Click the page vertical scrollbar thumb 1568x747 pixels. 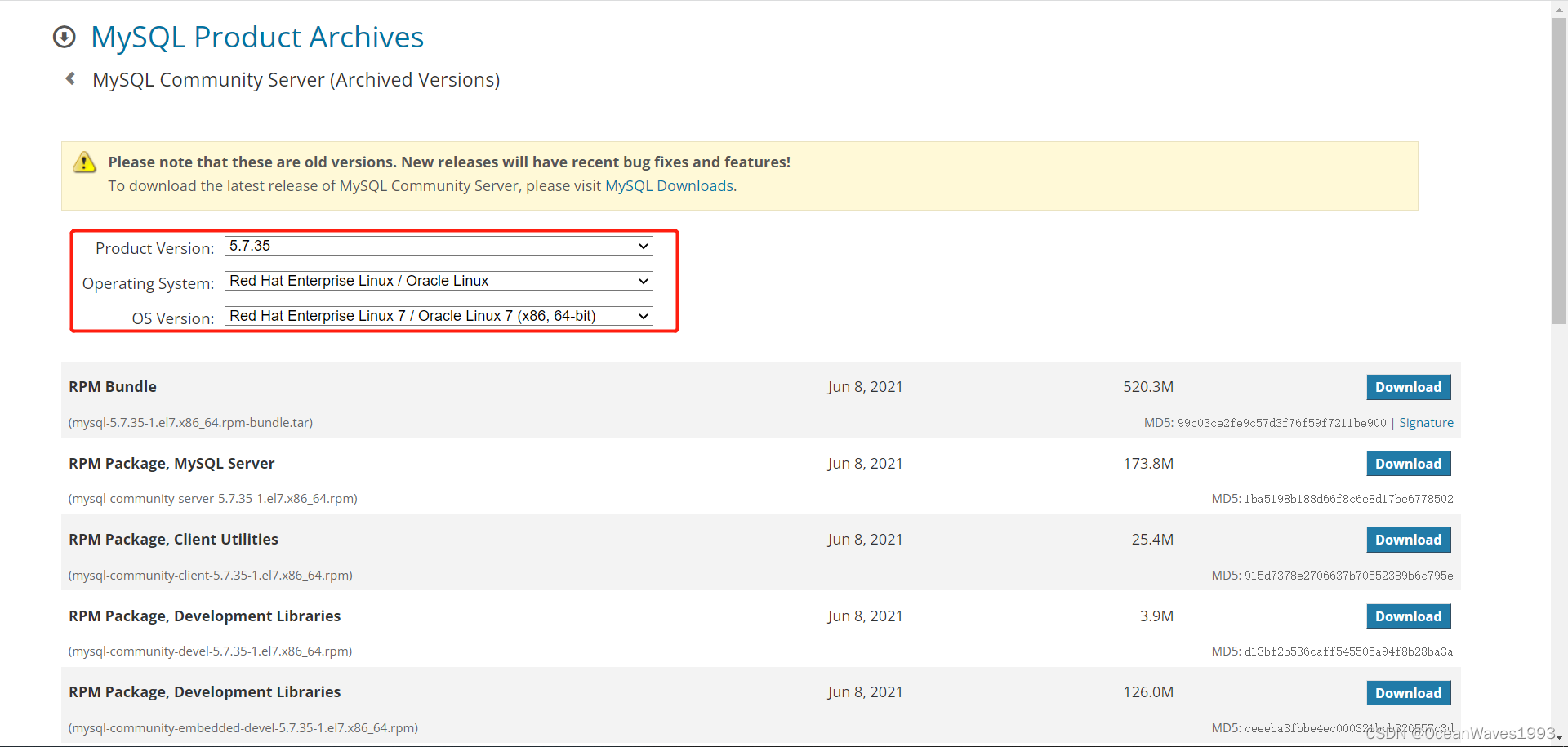click(1559, 171)
